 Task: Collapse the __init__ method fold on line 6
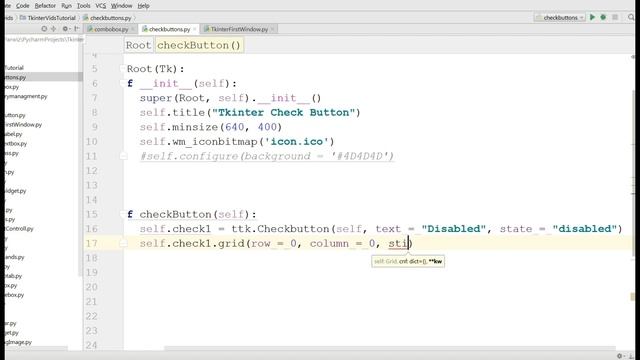[122, 83]
